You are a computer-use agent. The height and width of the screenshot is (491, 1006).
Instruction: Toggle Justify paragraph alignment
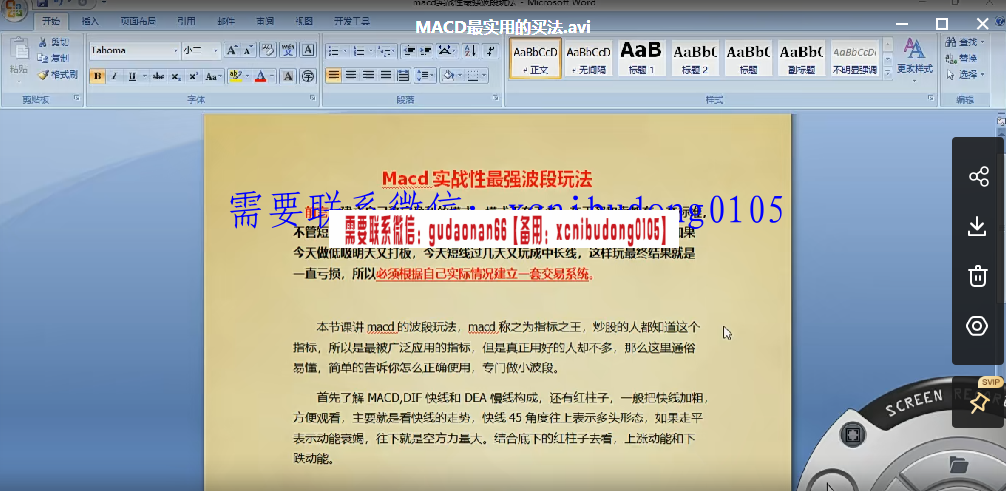tap(386, 76)
